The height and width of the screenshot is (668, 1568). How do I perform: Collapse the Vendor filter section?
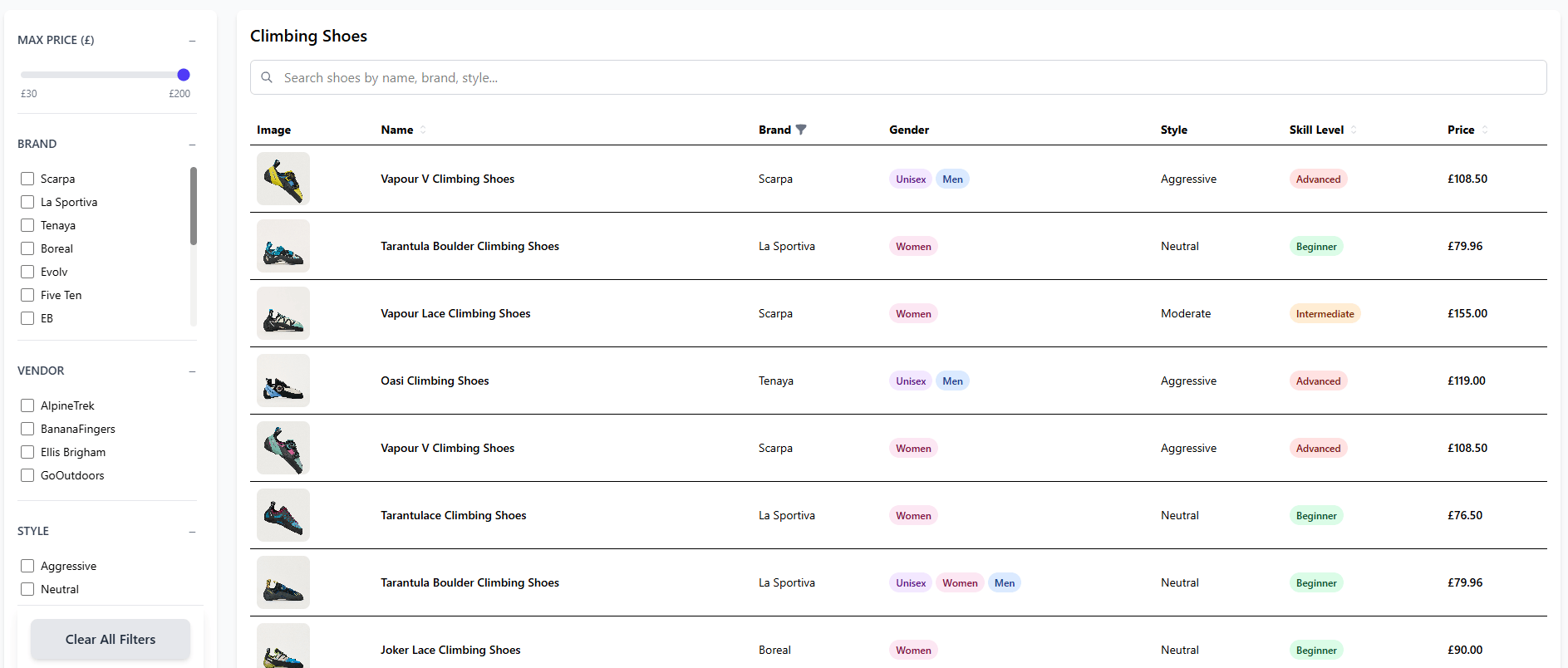click(192, 371)
